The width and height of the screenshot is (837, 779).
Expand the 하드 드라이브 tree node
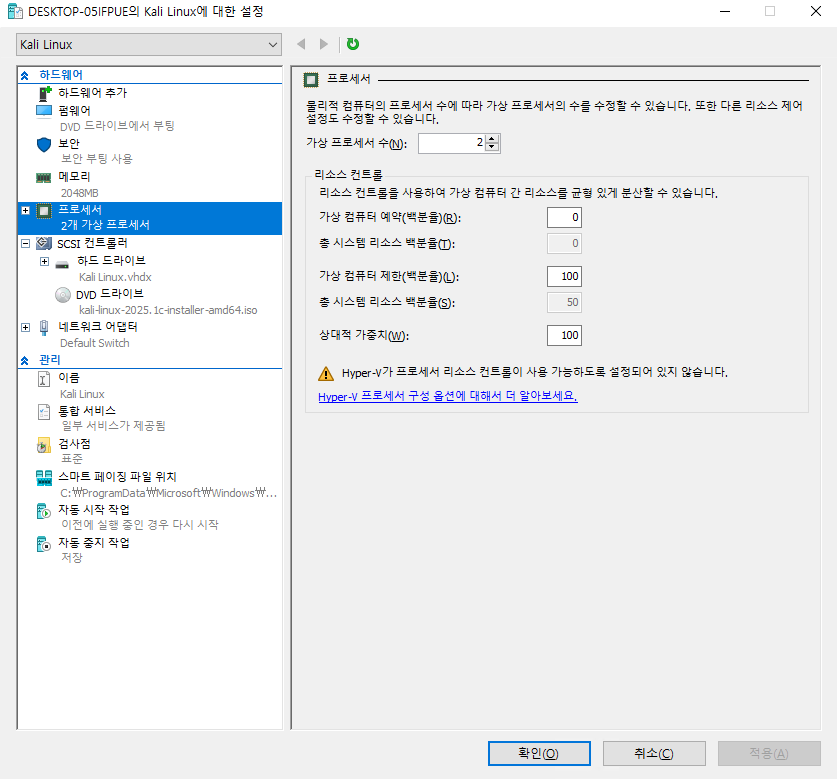click(44, 262)
